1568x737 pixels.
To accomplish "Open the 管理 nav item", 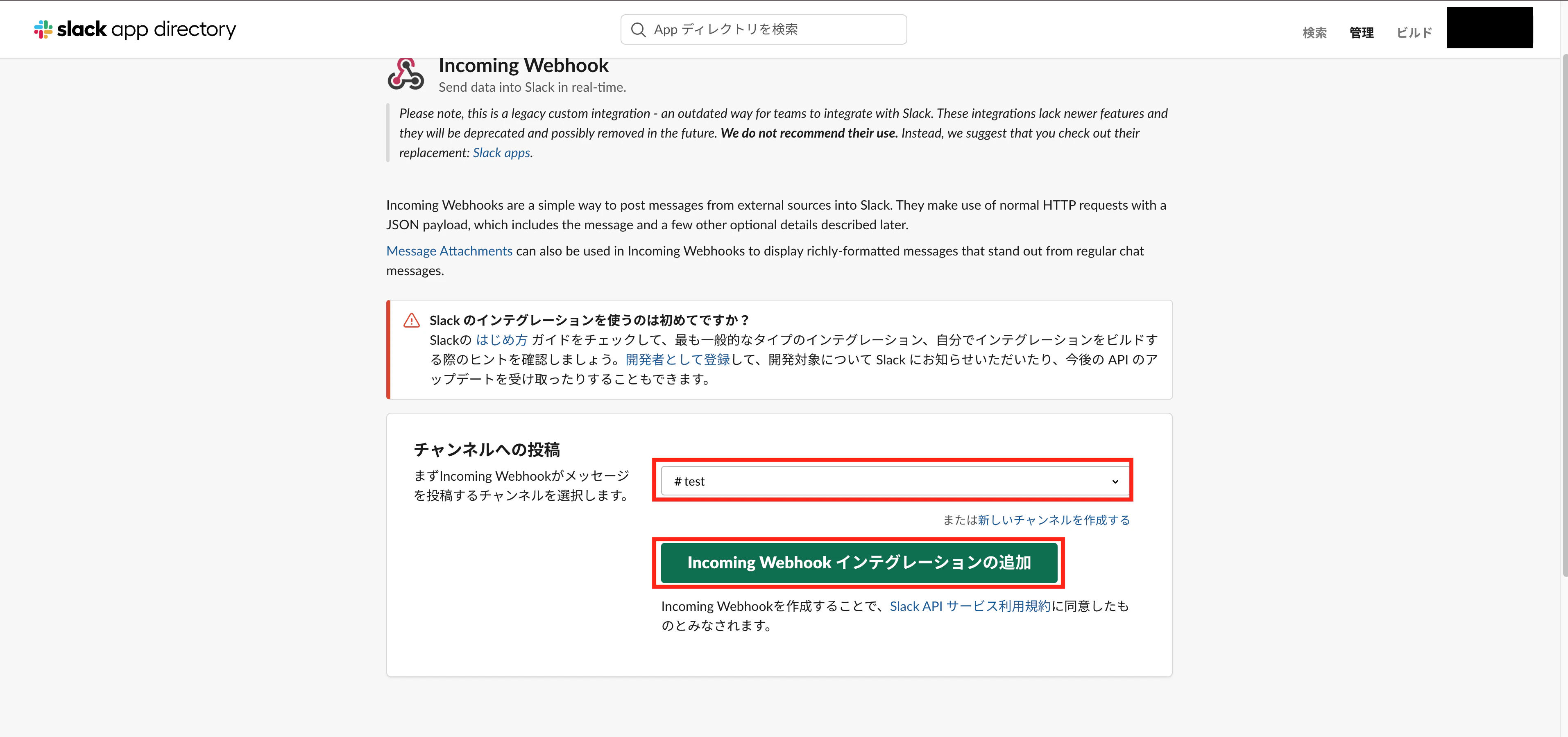I will click(x=1361, y=33).
